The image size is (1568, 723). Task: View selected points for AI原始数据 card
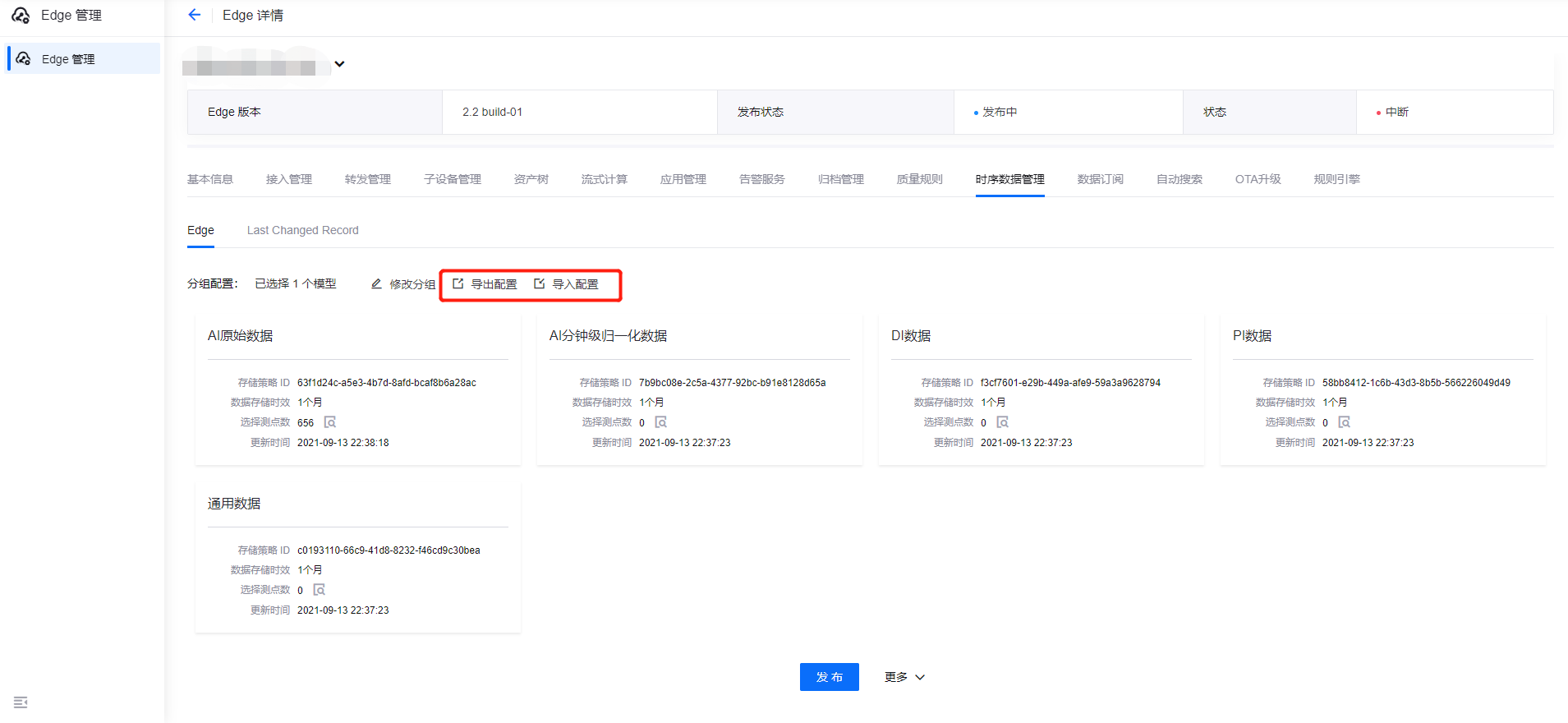coord(330,422)
